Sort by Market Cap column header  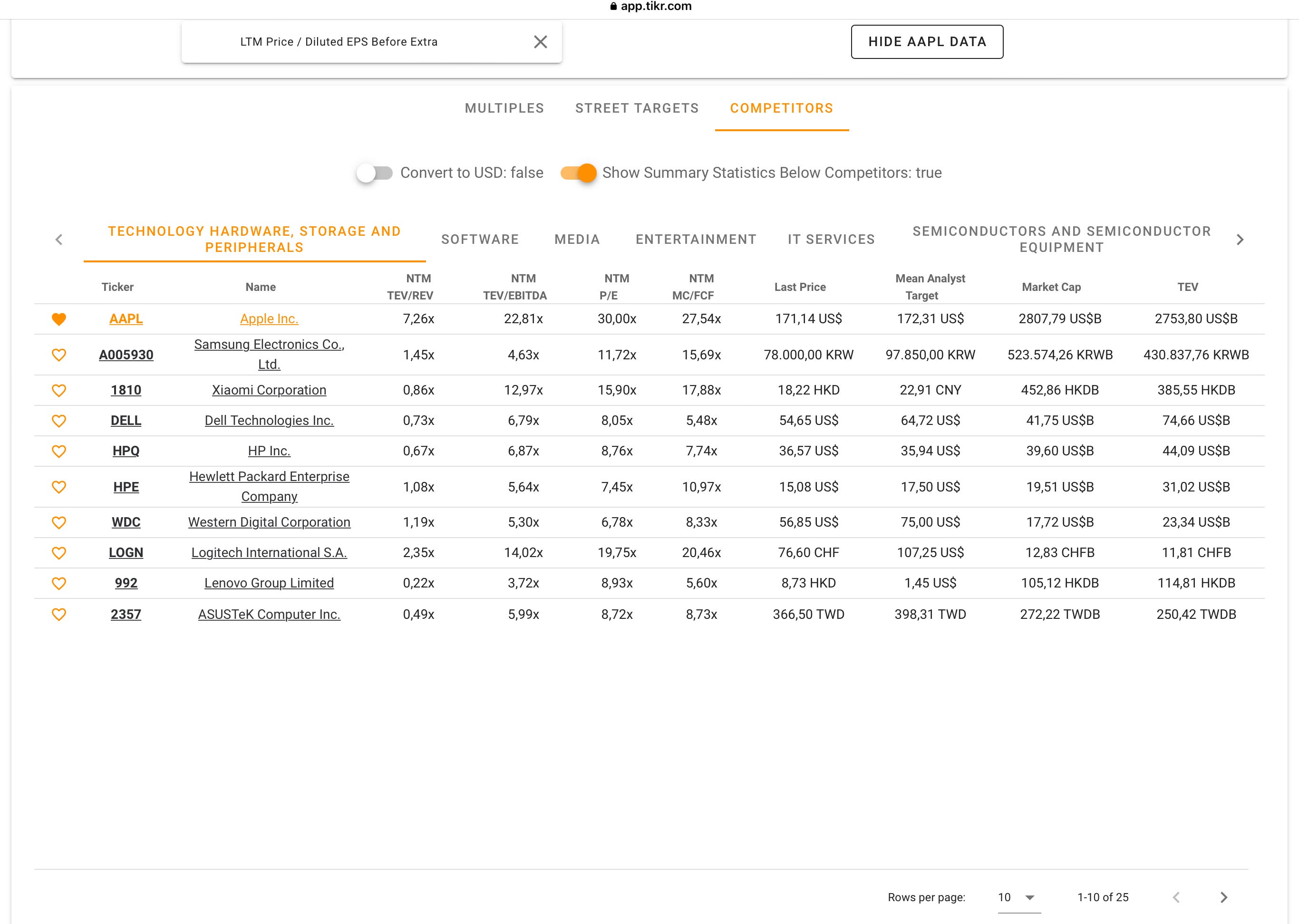point(1051,288)
